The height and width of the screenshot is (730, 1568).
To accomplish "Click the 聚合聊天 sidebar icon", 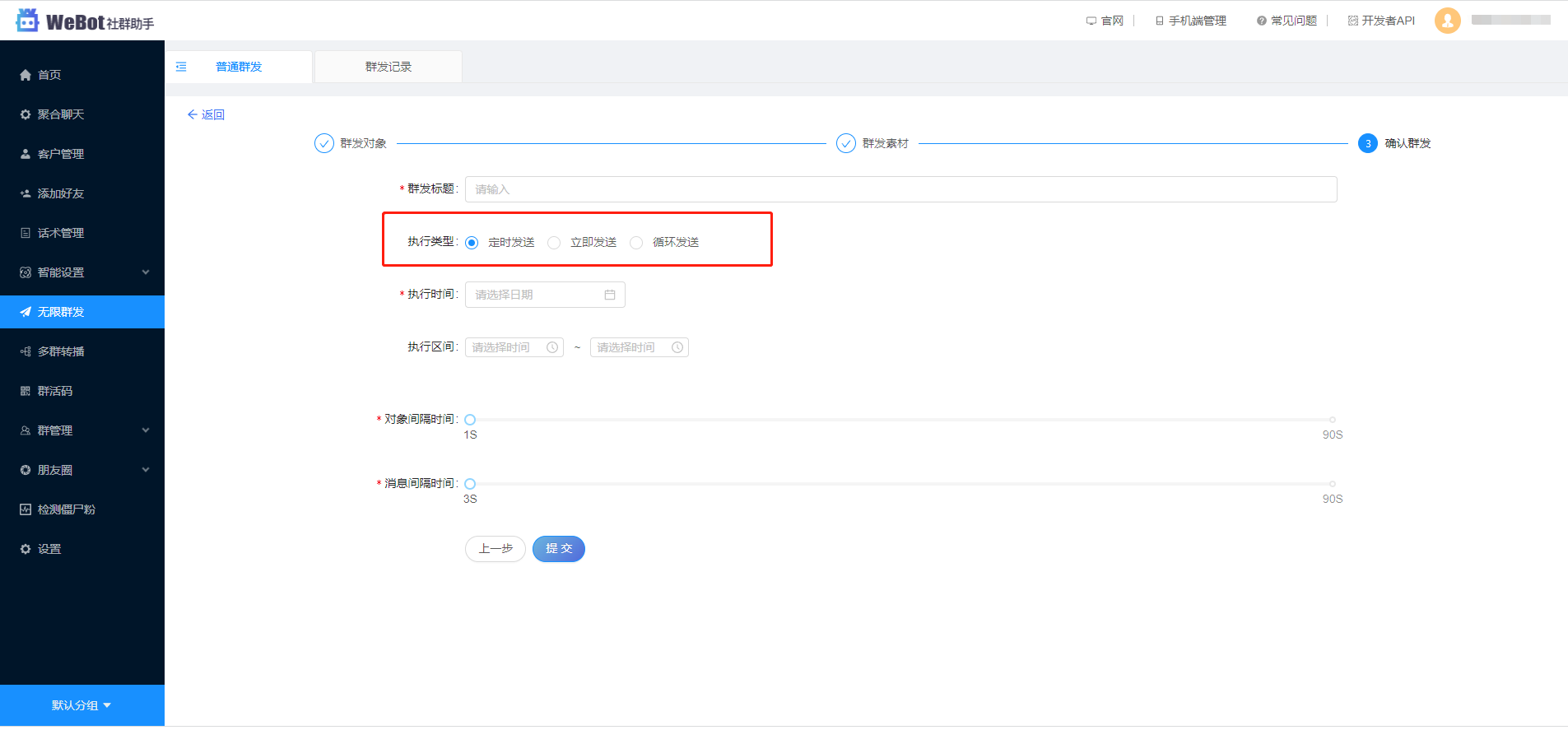I will click(26, 114).
